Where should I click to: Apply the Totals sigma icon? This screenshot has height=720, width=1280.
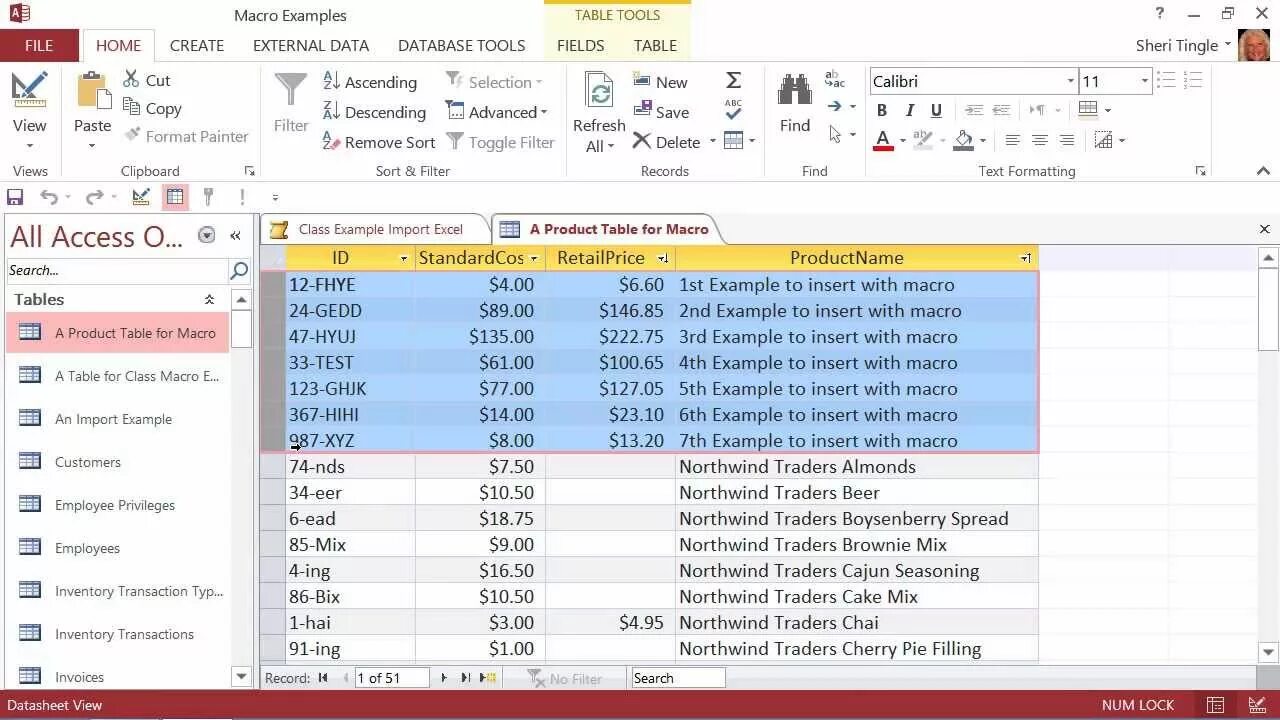733,80
